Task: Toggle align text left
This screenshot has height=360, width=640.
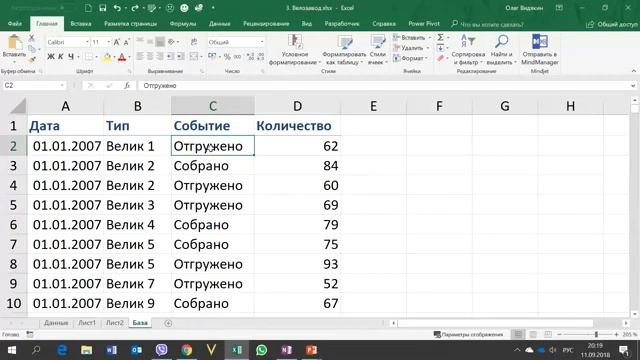Action: (140, 56)
